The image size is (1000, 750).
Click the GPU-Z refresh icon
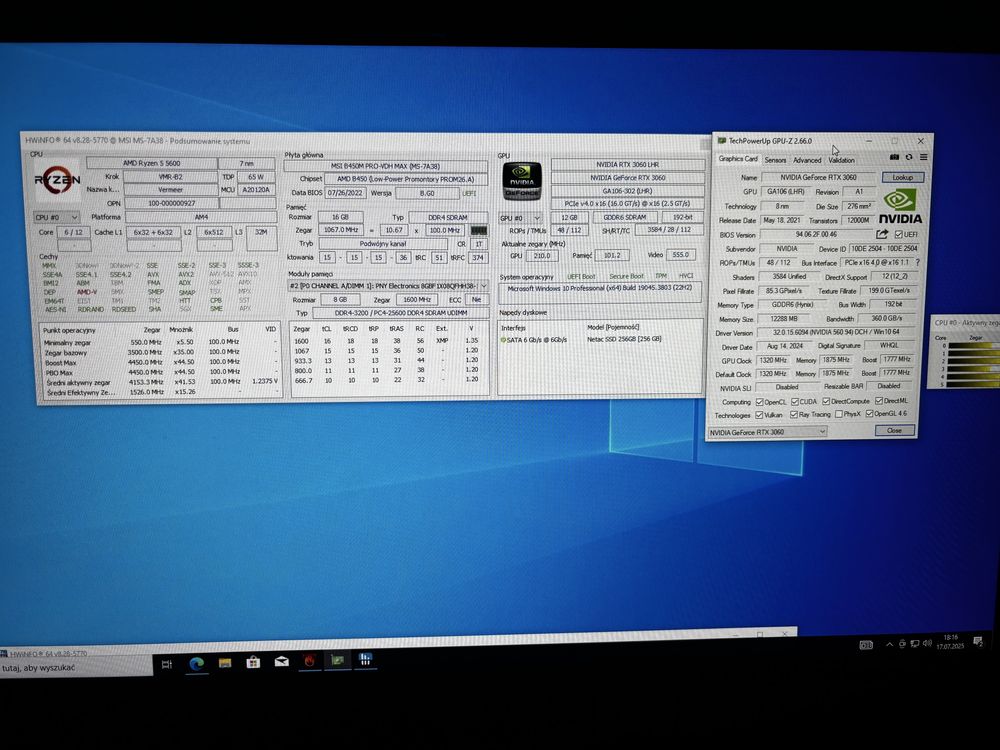[909, 157]
